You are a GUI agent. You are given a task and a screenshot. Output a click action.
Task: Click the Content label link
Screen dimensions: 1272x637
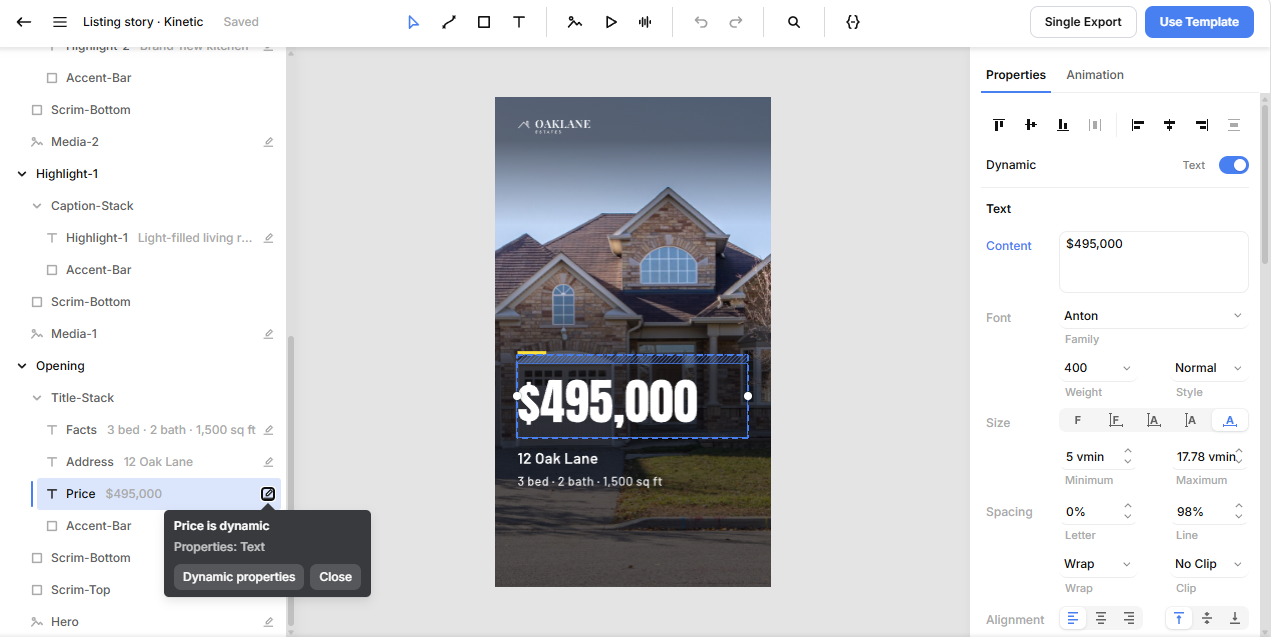pos(1008,246)
